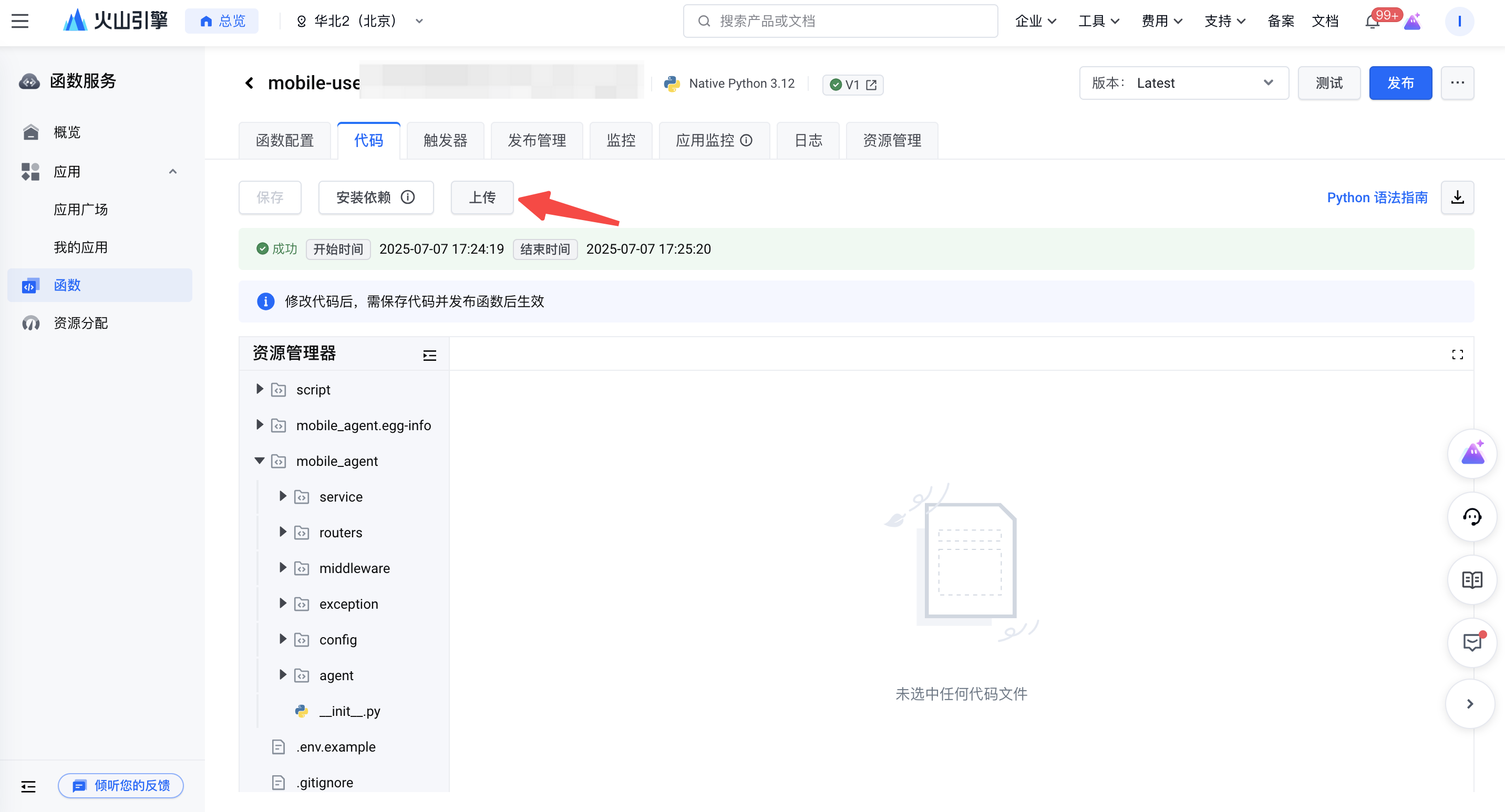
Task: Click the product search input field
Action: pyautogui.click(x=840, y=21)
